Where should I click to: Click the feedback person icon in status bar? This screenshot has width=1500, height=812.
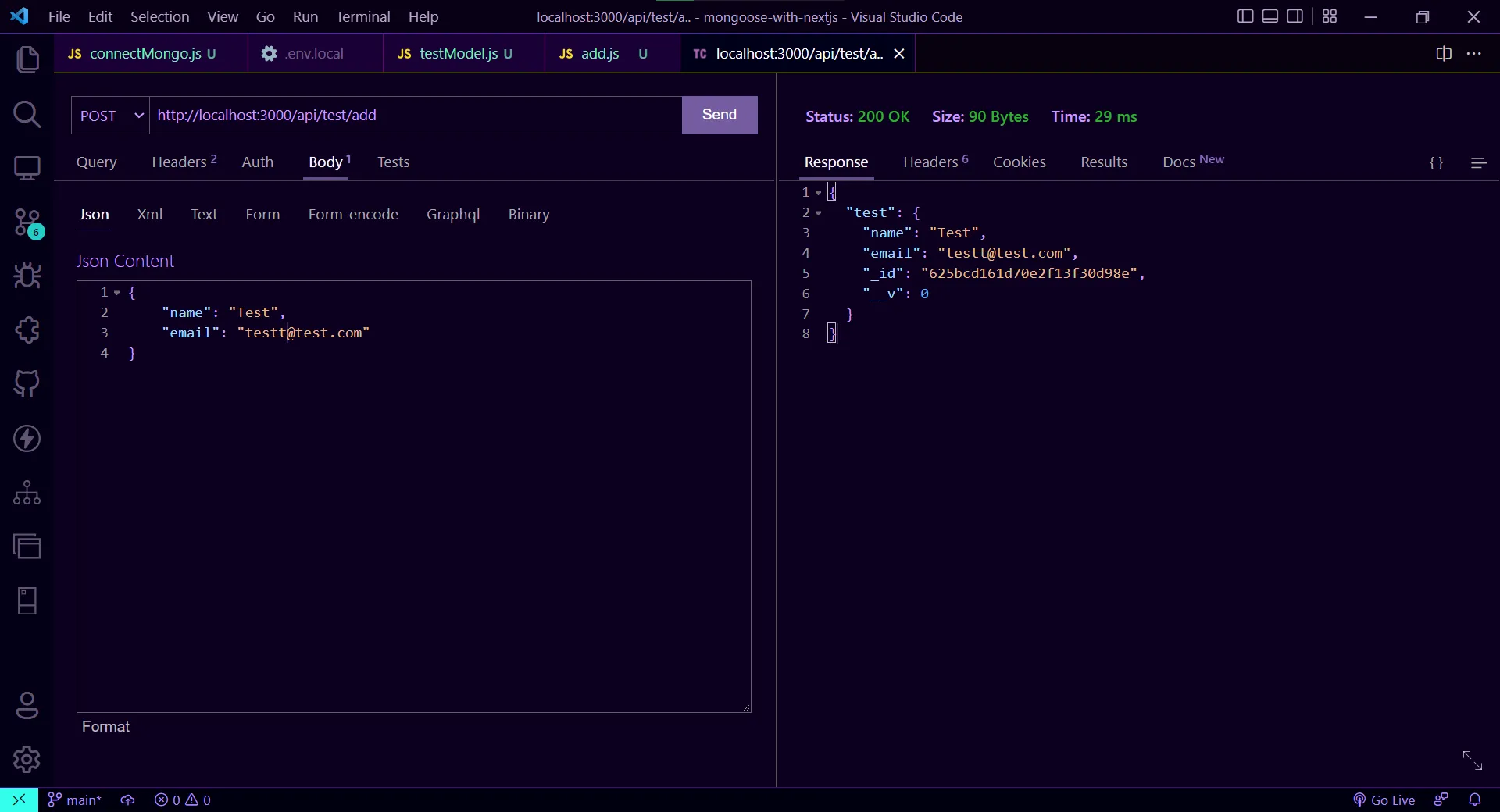click(1441, 800)
